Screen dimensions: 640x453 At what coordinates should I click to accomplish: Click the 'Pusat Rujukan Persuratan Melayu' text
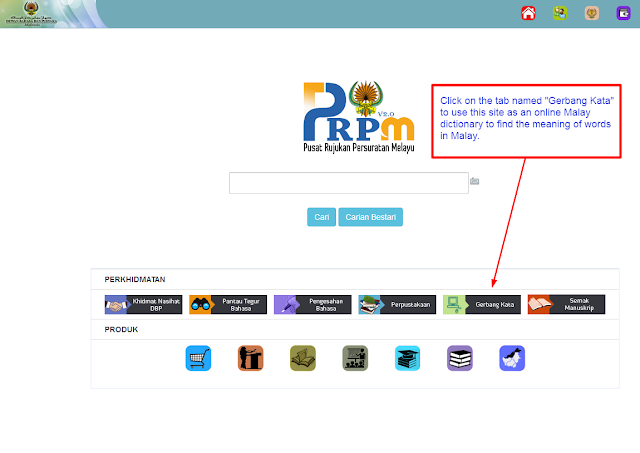coord(359,148)
